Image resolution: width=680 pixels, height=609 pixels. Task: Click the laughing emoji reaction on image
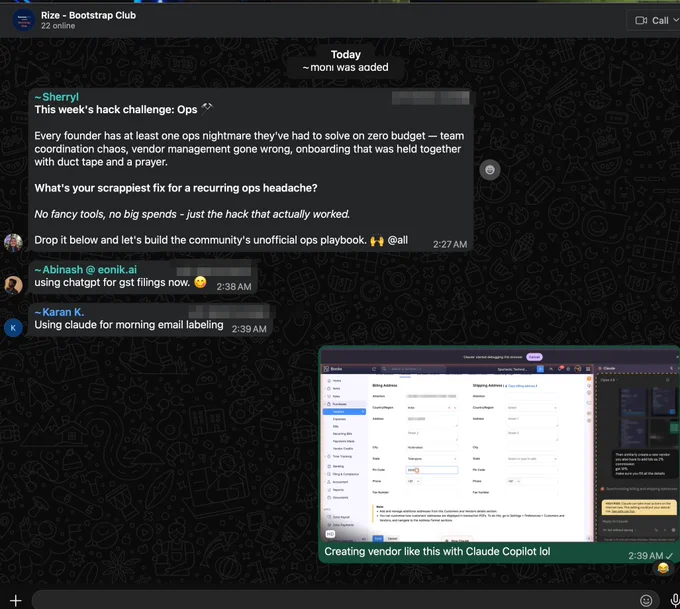[663, 568]
